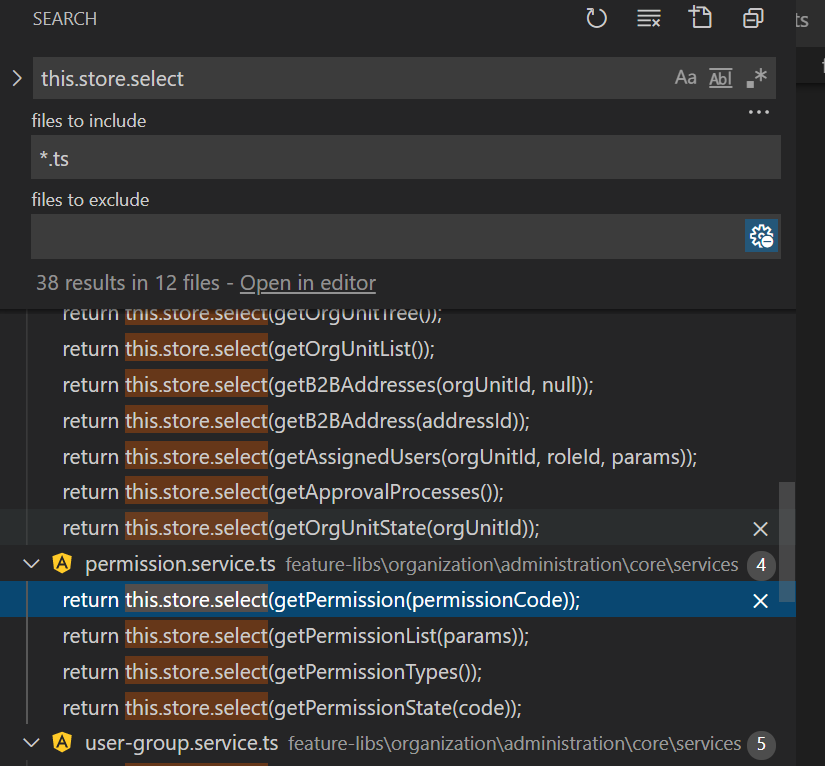Dismiss the getOrgUnitState match
This screenshot has width=825, height=766.
pyautogui.click(x=760, y=528)
